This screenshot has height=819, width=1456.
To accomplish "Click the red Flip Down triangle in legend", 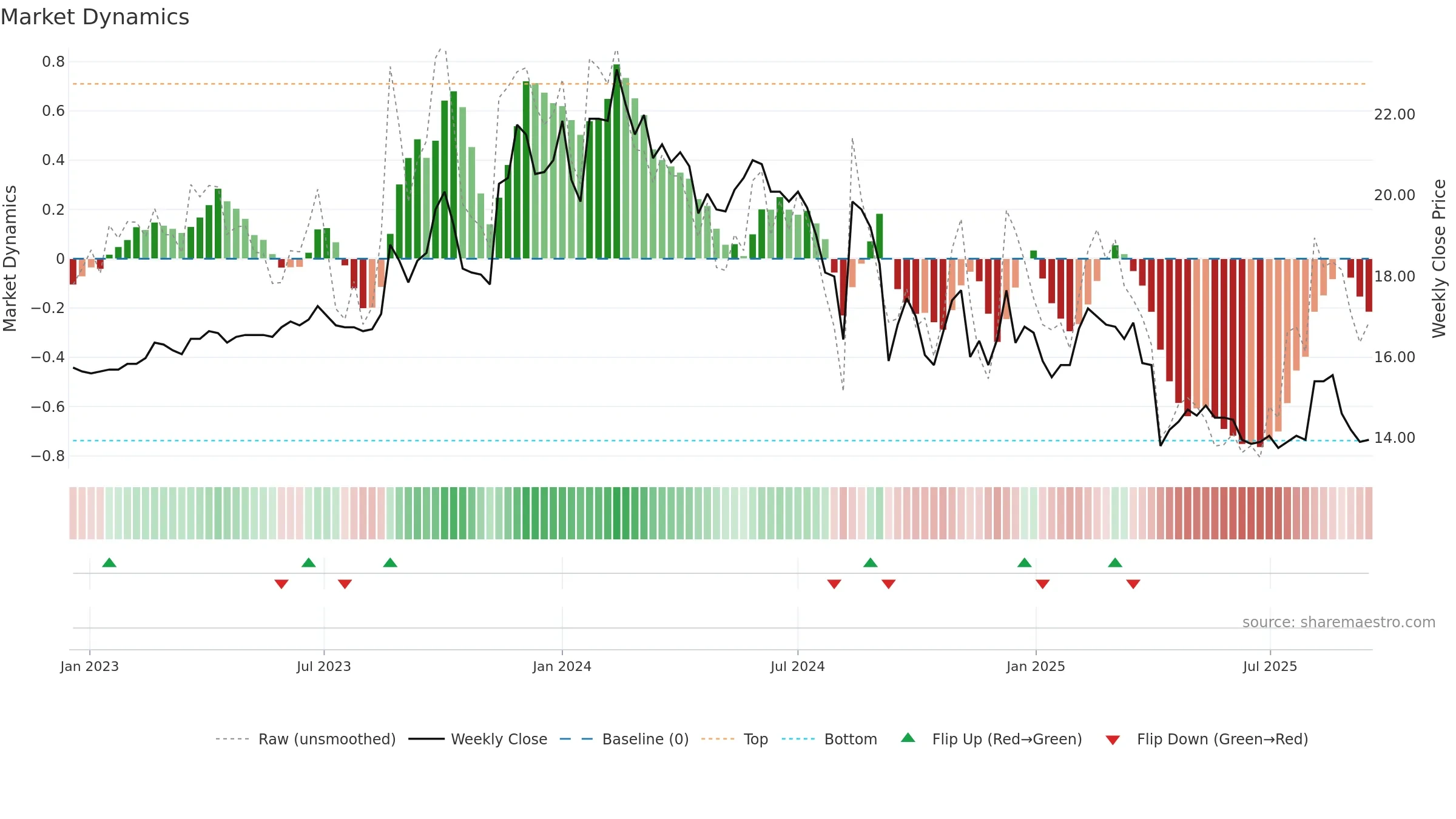I will [x=1113, y=740].
